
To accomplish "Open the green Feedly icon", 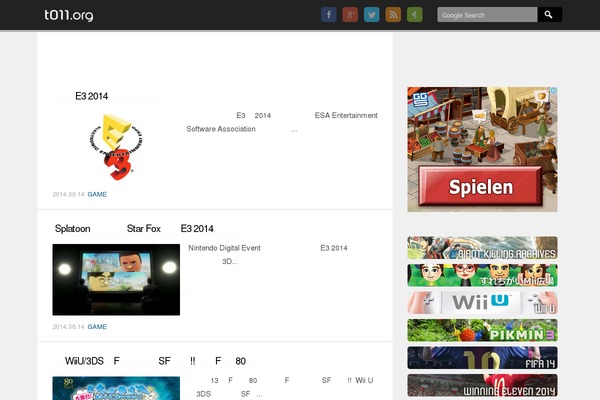I will click(414, 15).
